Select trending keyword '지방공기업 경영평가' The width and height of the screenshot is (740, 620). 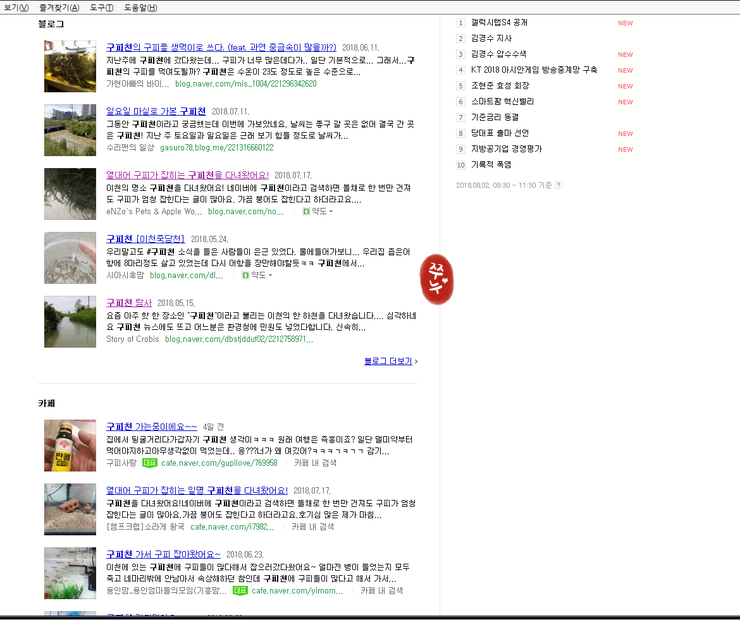[506, 149]
